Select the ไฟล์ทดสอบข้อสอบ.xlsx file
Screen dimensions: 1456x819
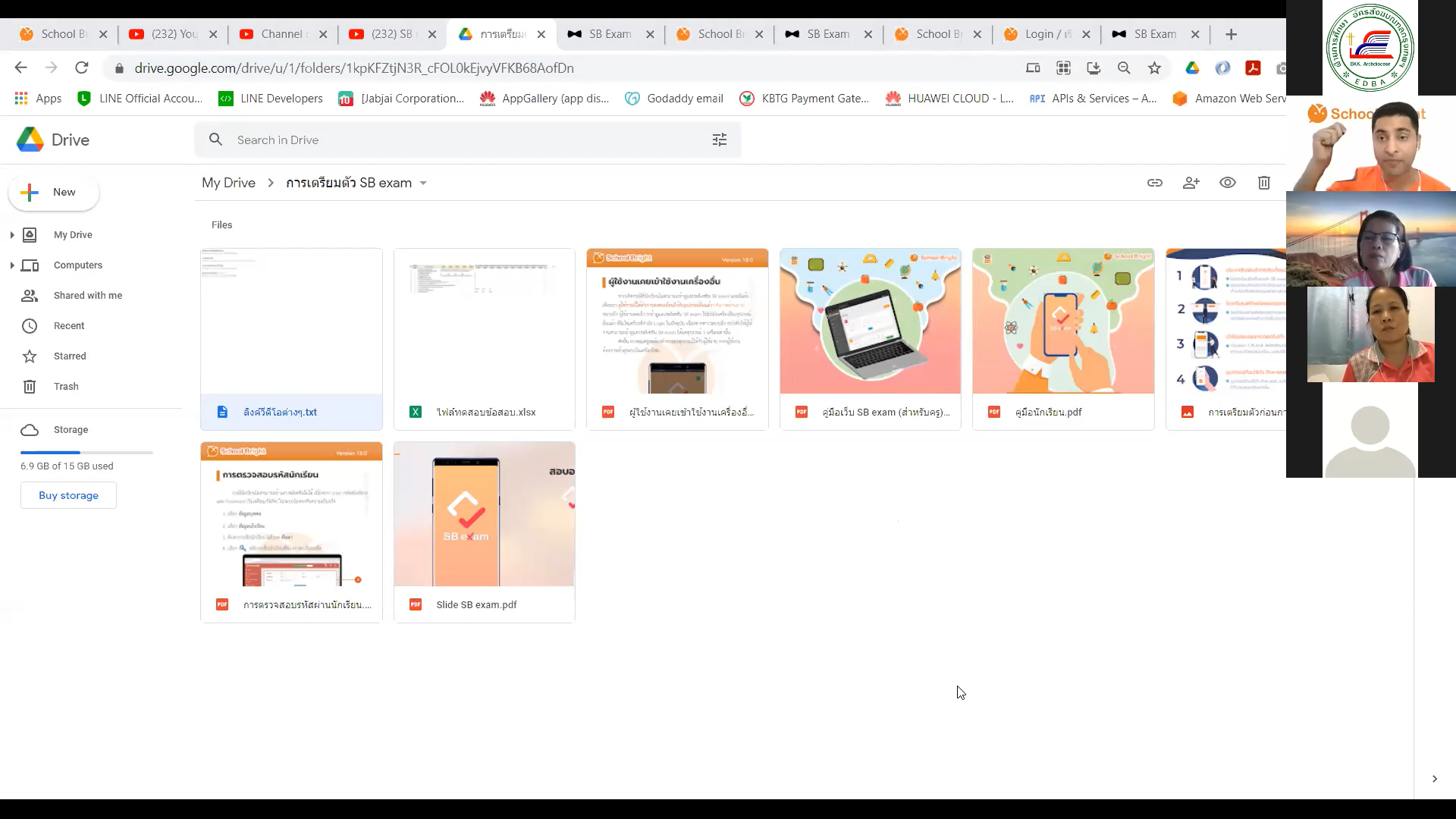[x=484, y=339]
